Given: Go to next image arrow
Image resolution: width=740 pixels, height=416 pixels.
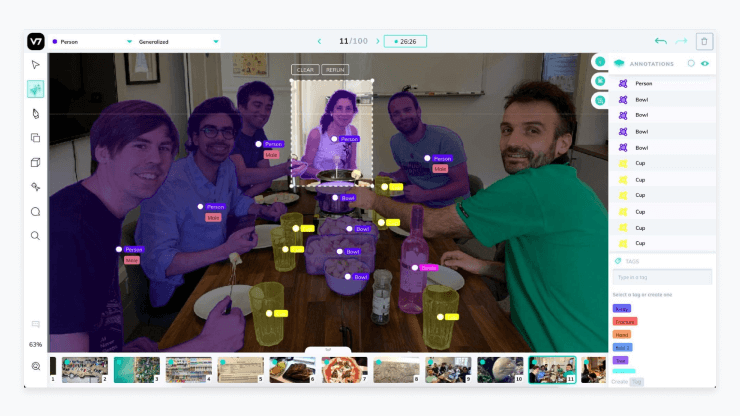Looking at the screenshot, I should coord(378,42).
